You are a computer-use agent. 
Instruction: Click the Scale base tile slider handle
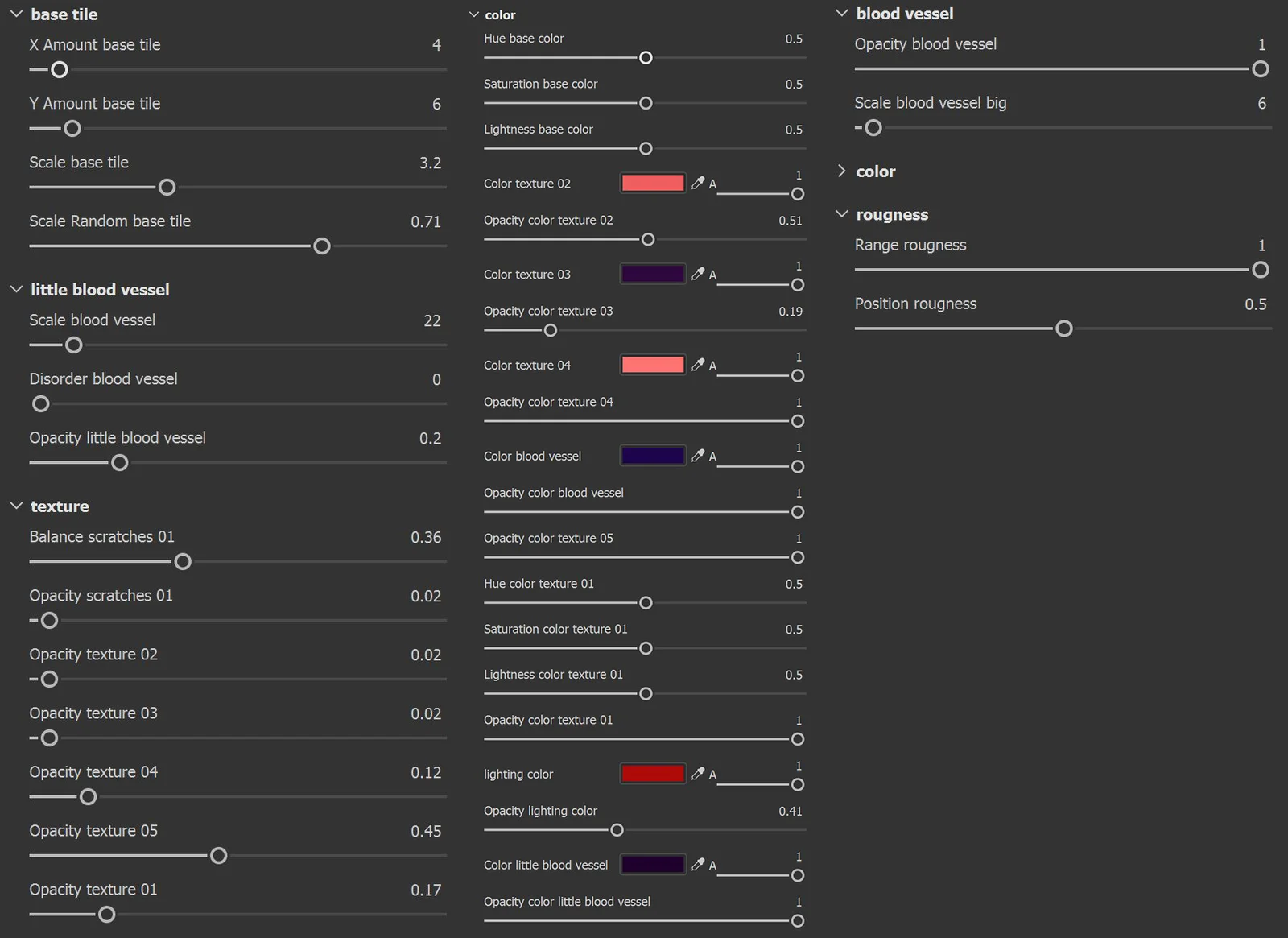(167, 187)
